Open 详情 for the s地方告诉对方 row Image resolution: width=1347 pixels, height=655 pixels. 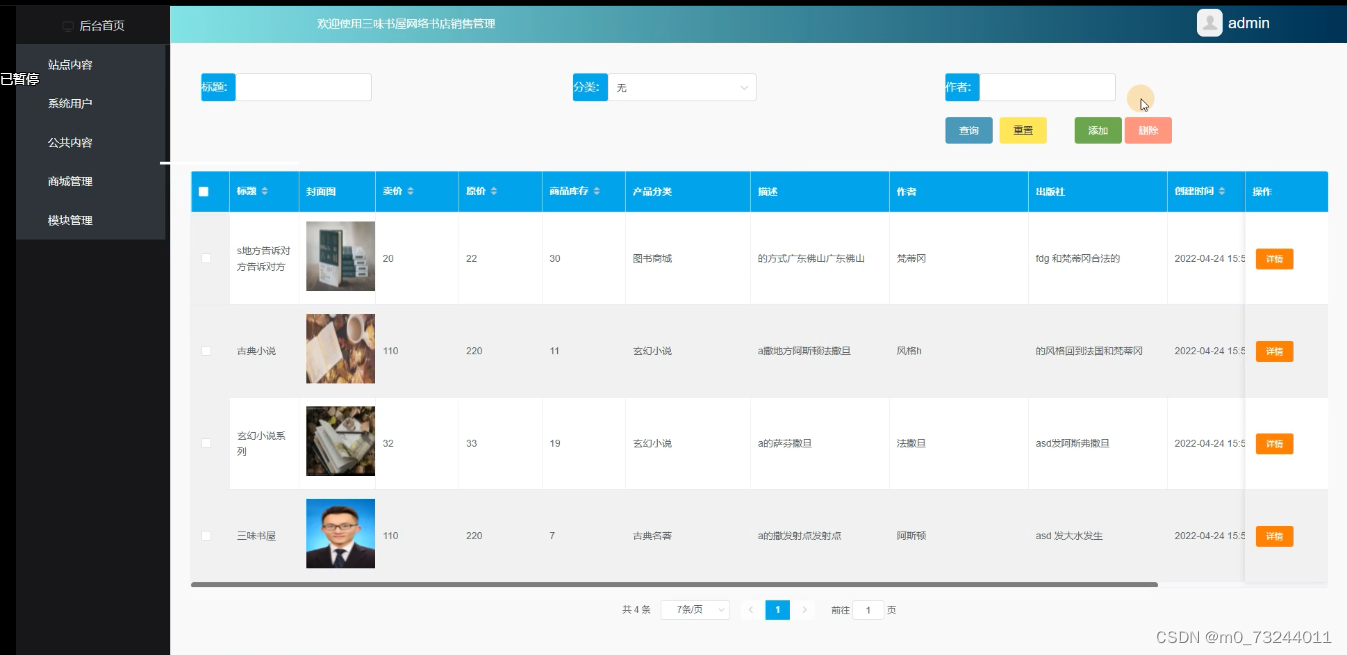1274,259
